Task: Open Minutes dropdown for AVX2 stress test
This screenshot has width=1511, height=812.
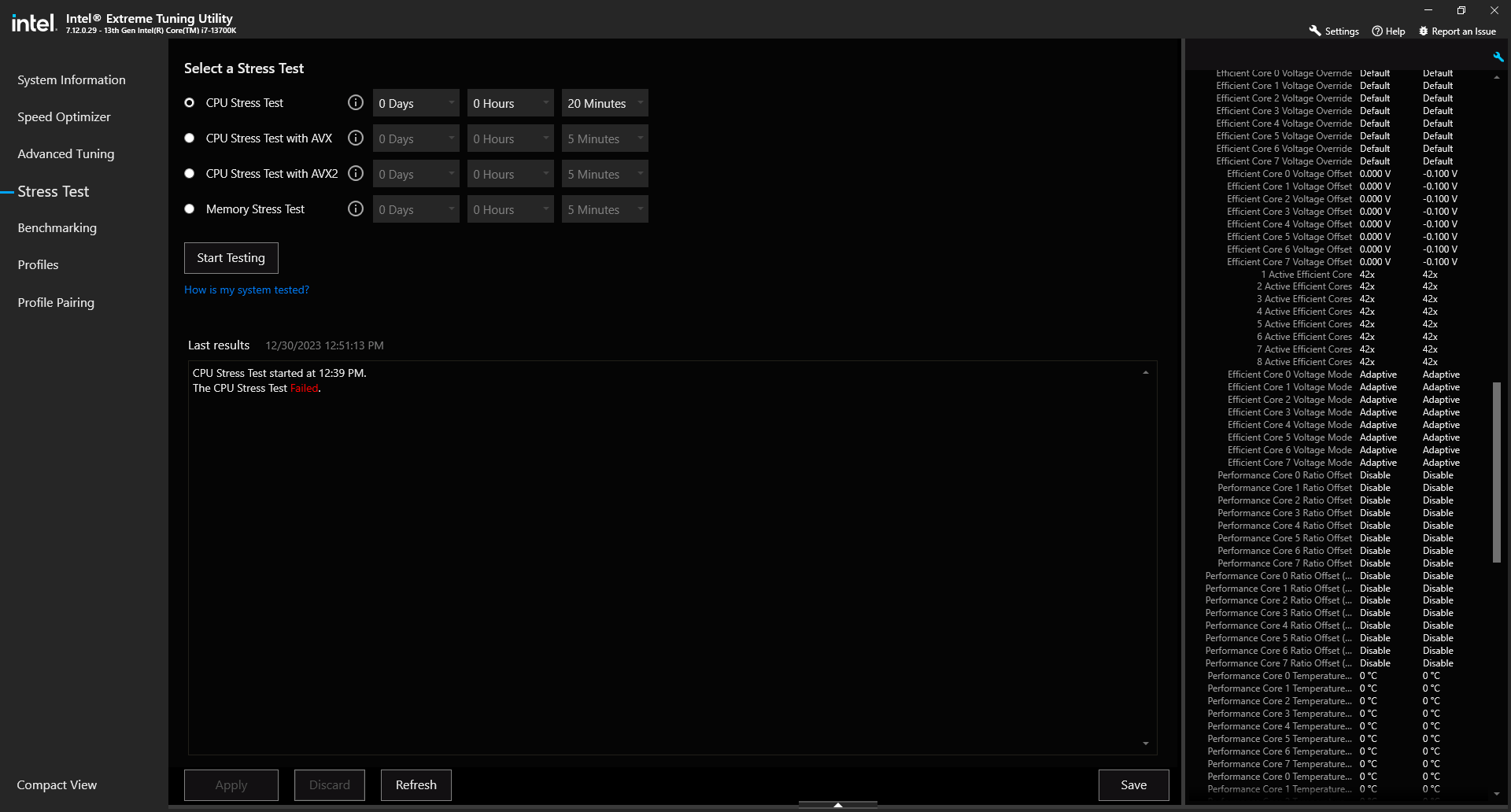Action: click(605, 174)
